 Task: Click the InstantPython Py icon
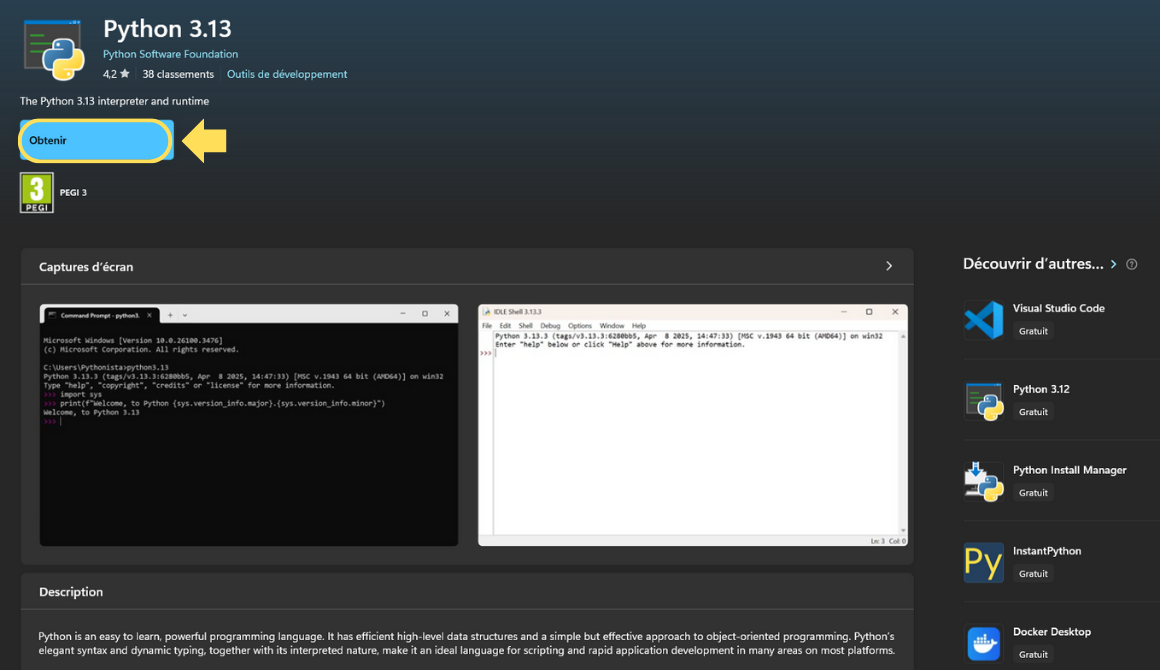(x=983, y=562)
